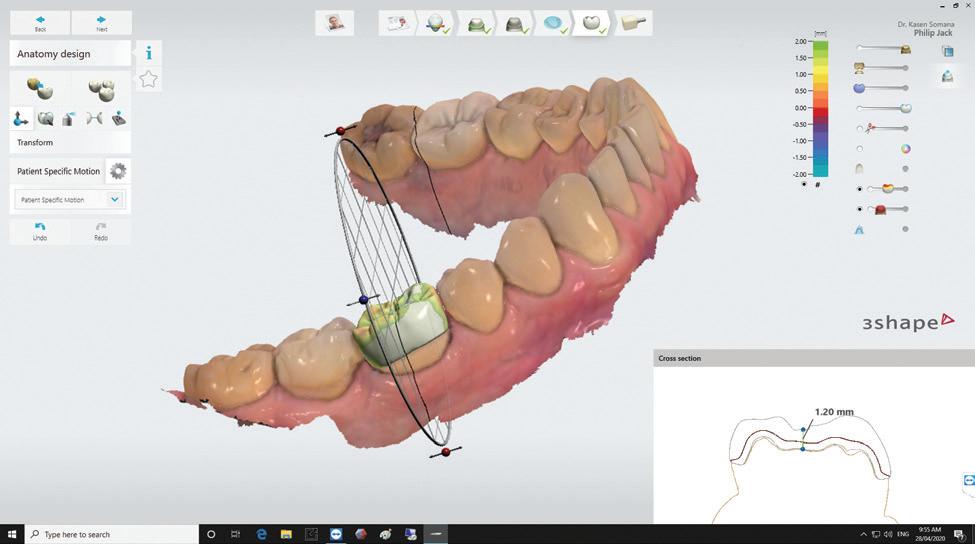
Task: Click the Cross section panel header
Action: 814,358
